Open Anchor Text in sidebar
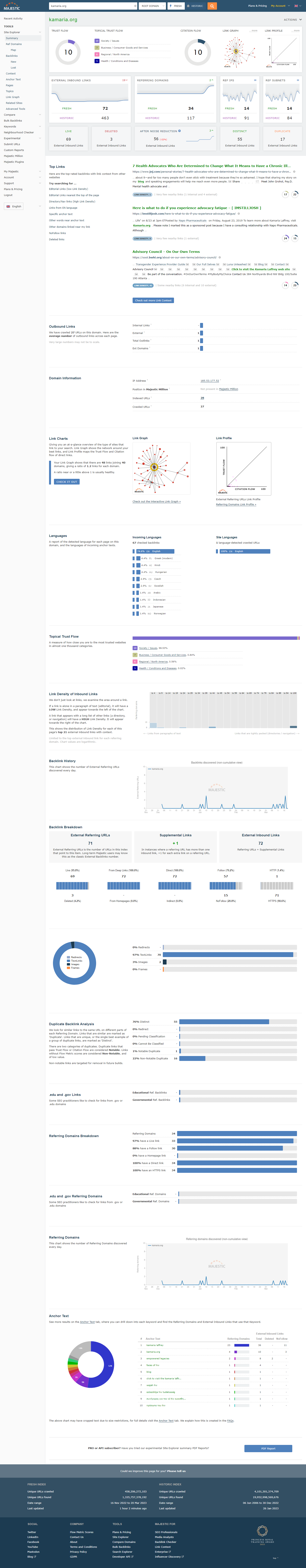This screenshot has height=1568, width=306. click(13, 79)
